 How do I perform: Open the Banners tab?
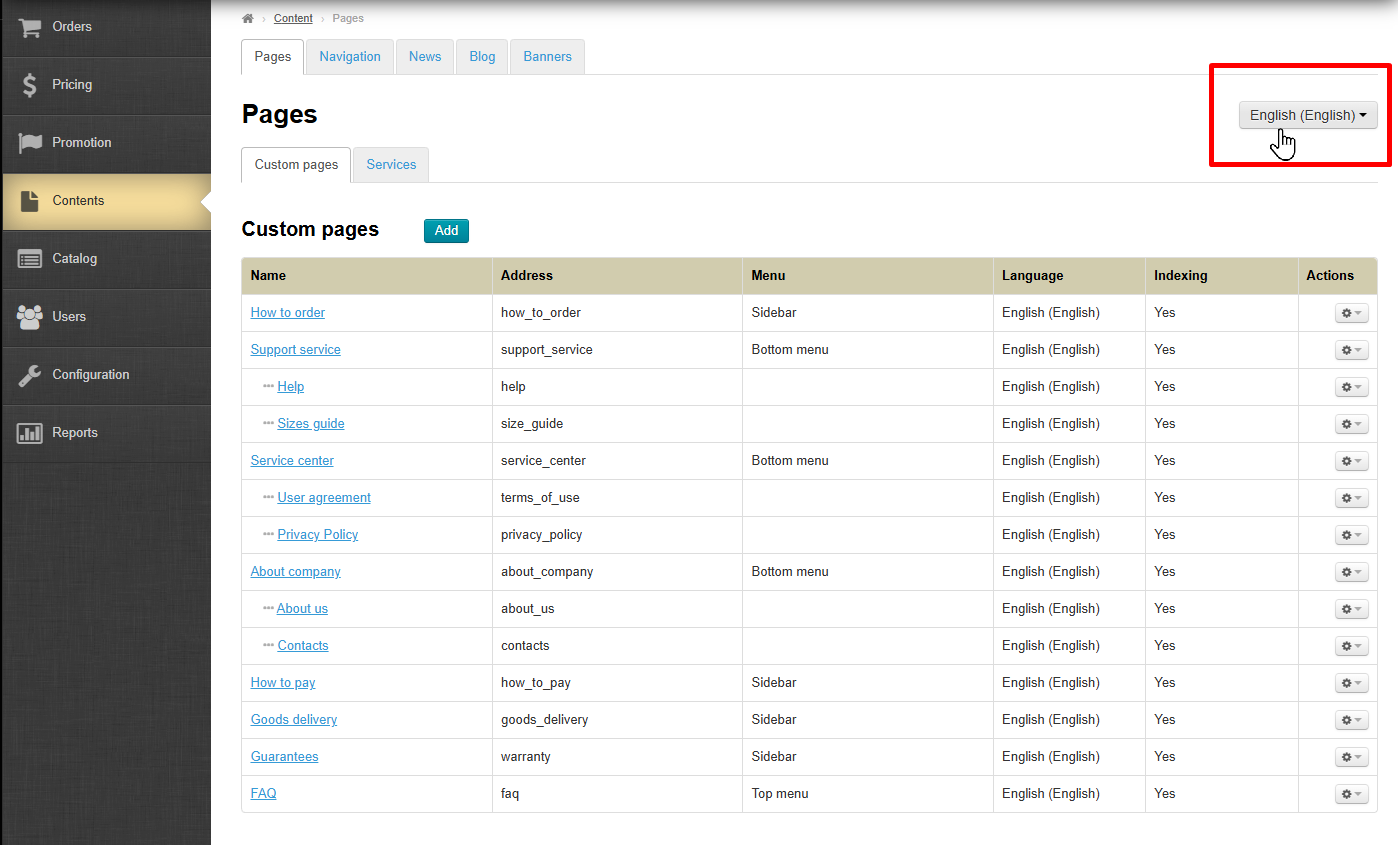(x=547, y=57)
